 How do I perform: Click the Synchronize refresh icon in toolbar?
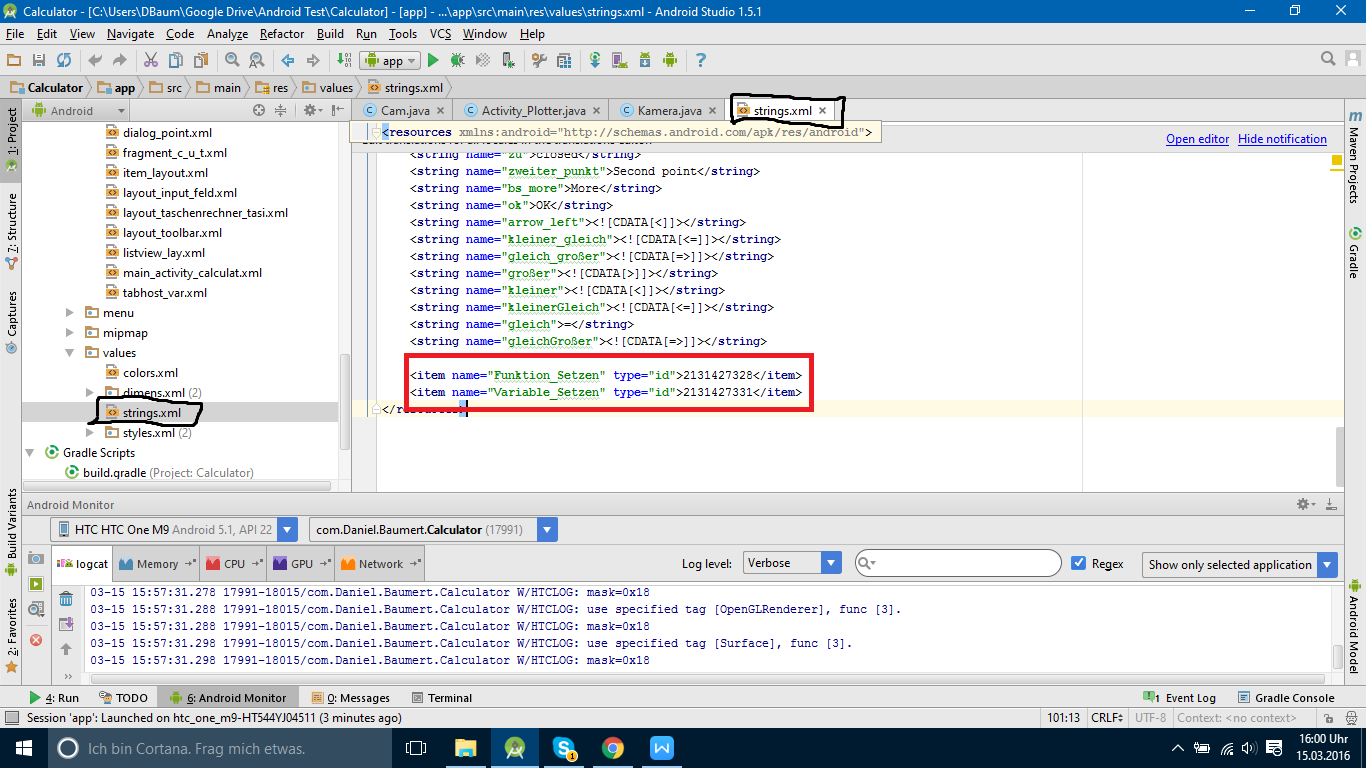pyautogui.click(x=64, y=60)
